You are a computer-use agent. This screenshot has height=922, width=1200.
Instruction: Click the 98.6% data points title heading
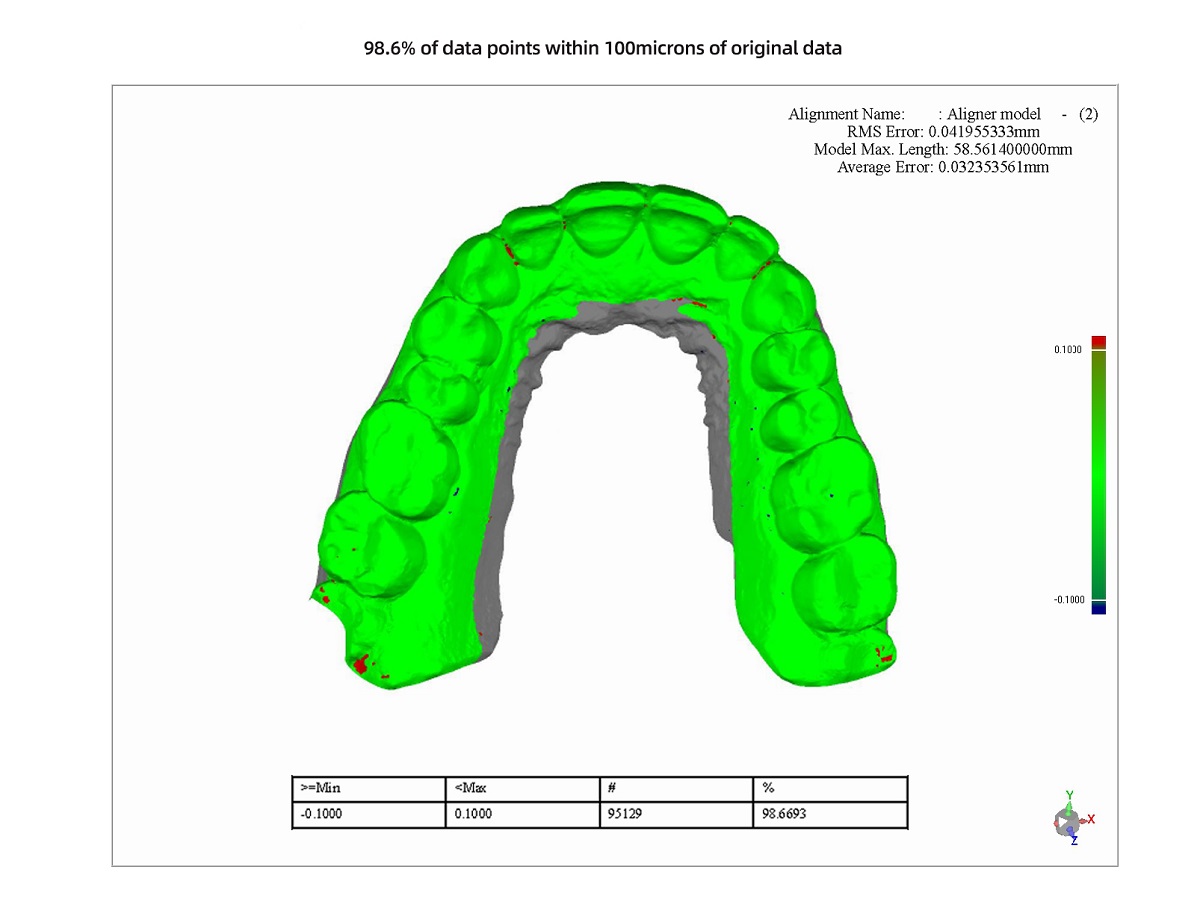tap(602, 48)
